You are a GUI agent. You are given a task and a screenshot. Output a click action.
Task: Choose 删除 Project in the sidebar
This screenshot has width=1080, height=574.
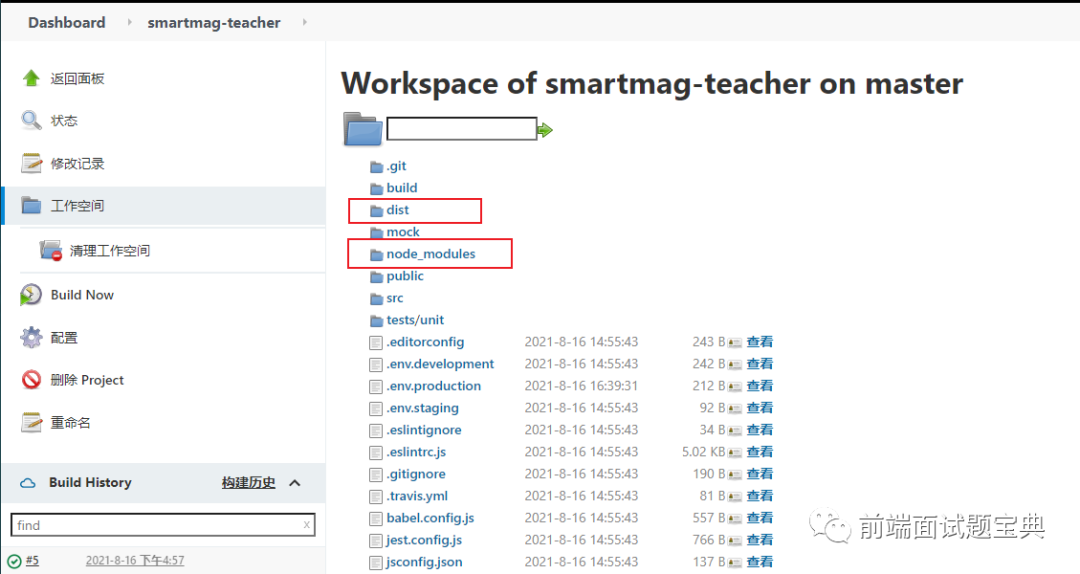click(x=87, y=380)
